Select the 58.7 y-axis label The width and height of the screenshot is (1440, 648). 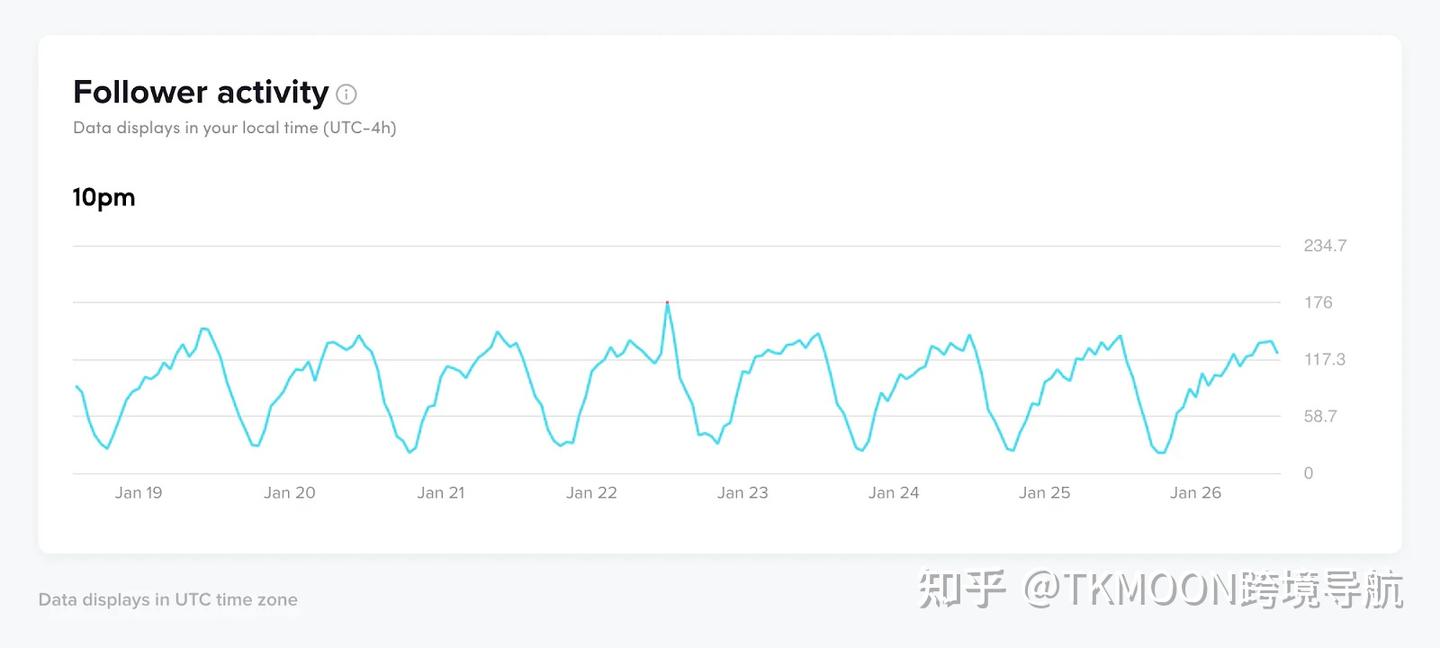coord(1322,416)
